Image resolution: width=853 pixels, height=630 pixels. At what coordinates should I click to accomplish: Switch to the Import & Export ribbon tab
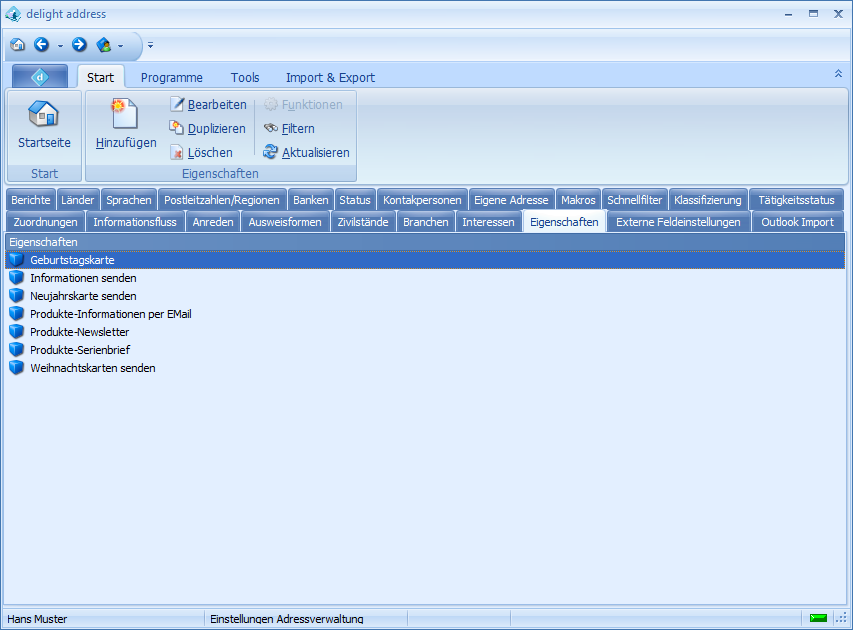click(x=330, y=77)
